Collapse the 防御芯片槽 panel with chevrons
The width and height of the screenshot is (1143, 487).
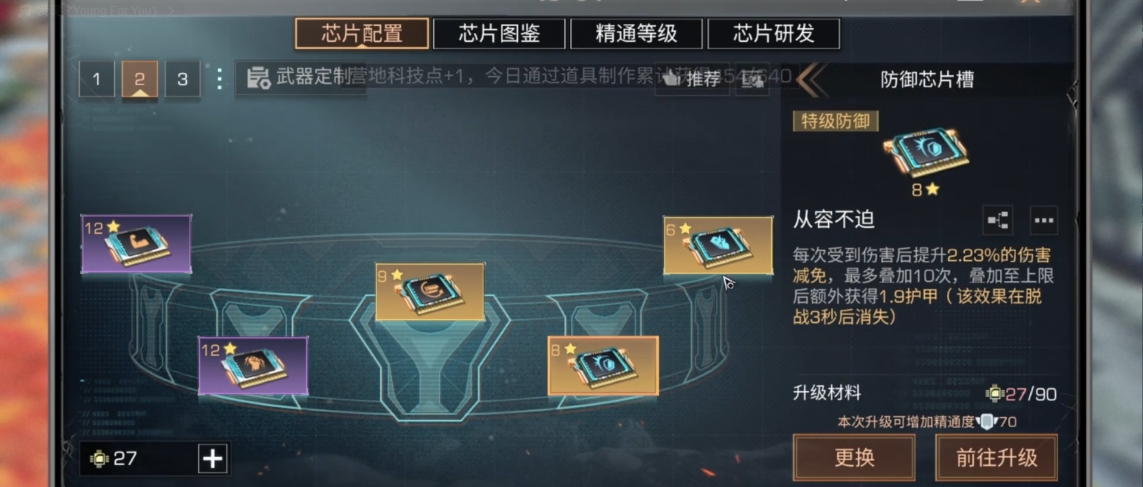[x=811, y=79]
